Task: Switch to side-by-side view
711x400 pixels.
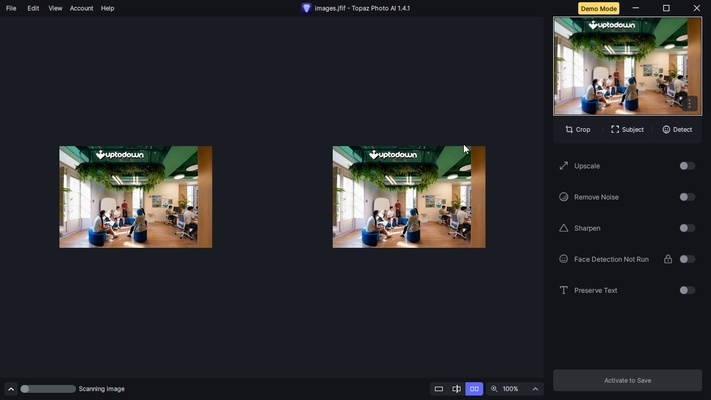Action: pos(474,389)
